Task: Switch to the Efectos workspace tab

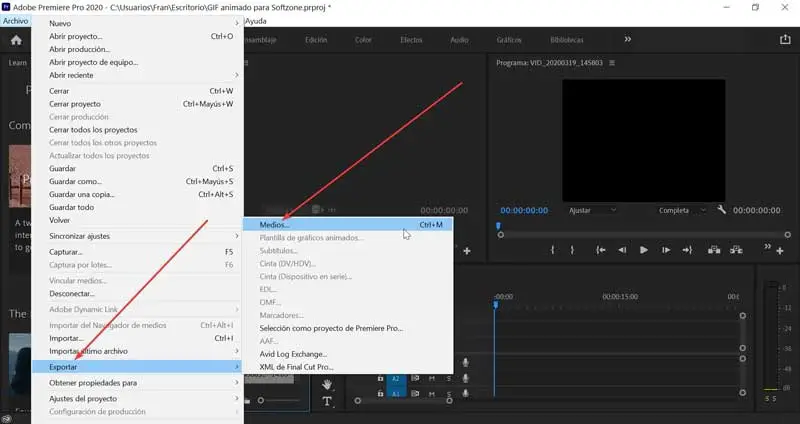Action: click(x=411, y=40)
